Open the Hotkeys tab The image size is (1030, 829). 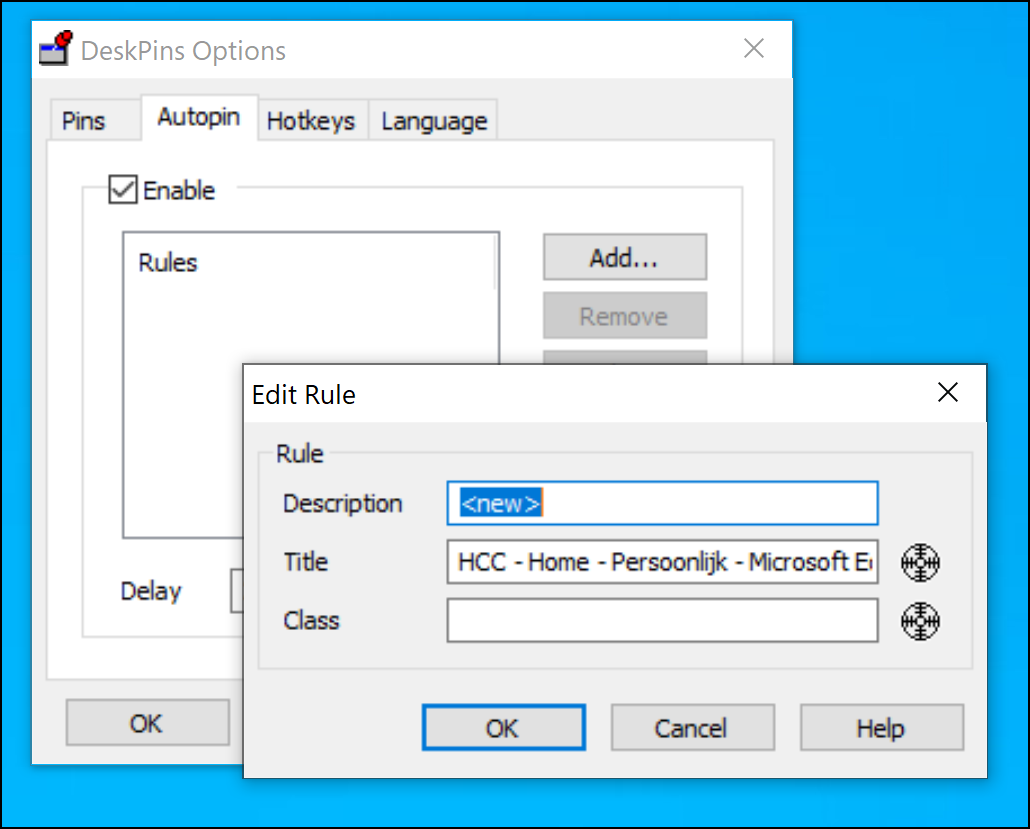(311, 122)
